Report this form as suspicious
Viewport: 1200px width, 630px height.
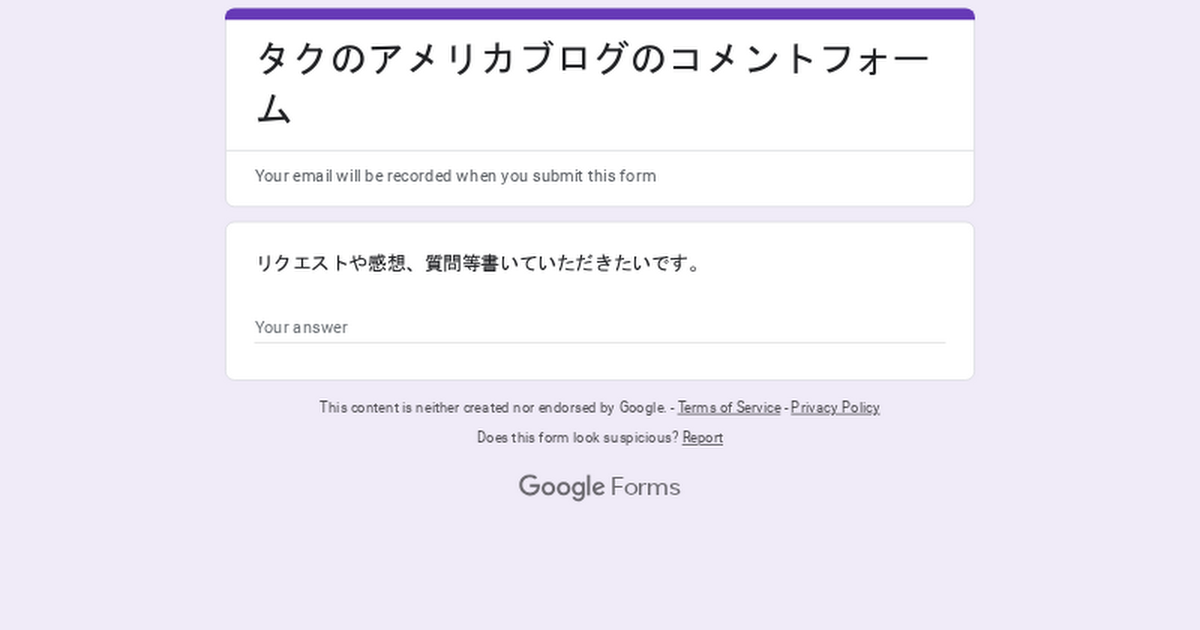(x=702, y=438)
